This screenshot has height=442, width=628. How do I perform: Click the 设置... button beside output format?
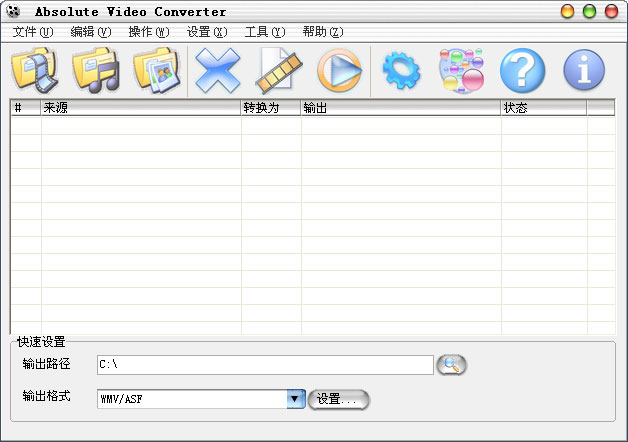338,399
